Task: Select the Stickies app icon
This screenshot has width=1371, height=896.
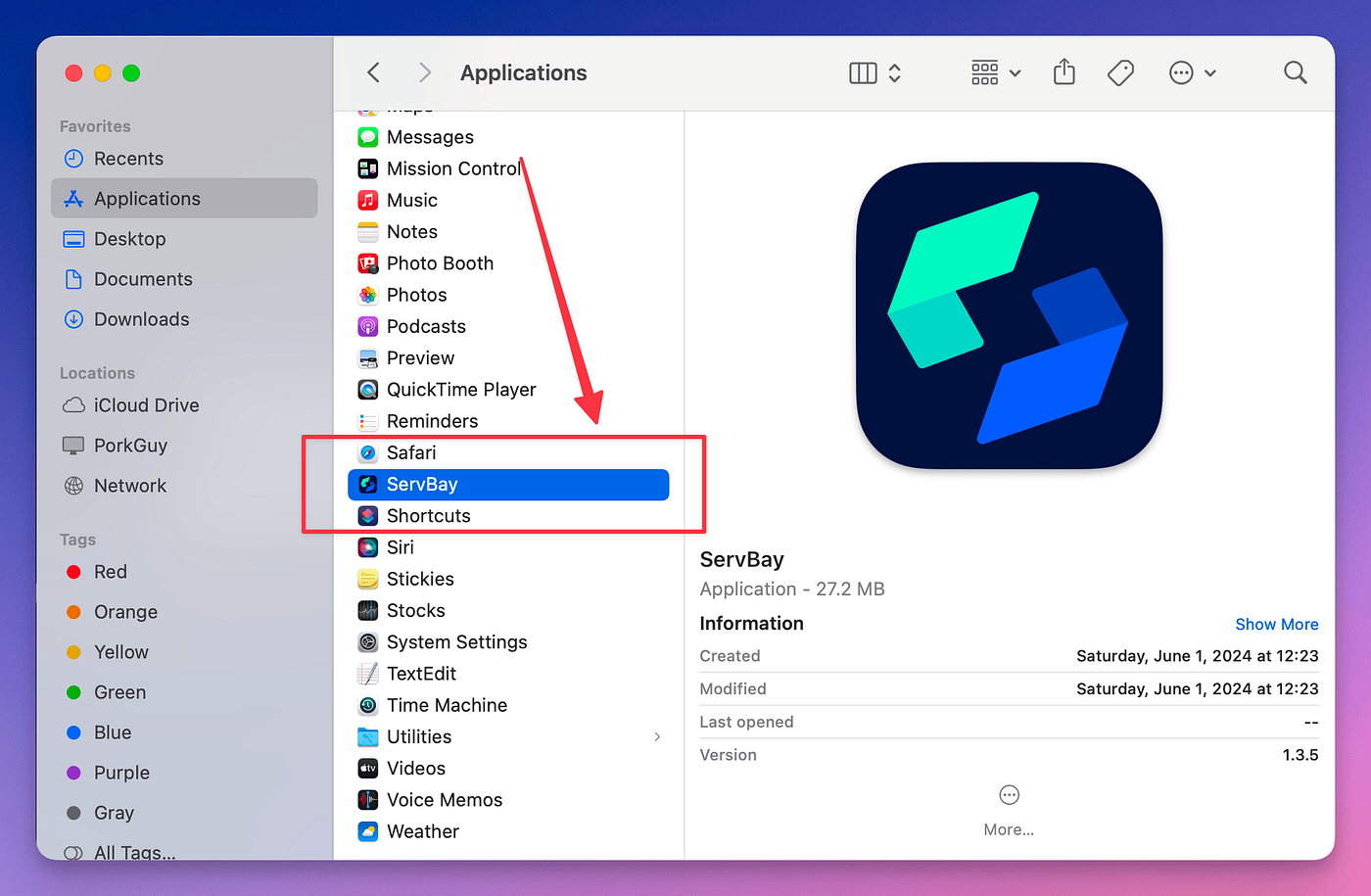Action: coord(368,579)
